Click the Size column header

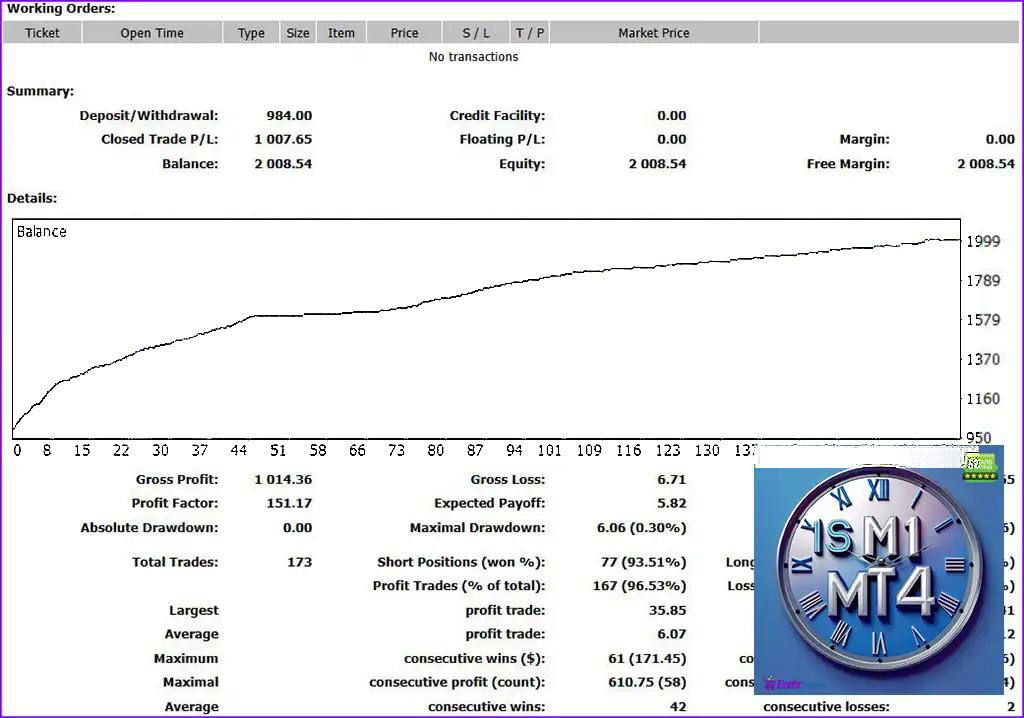pos(298,33)
